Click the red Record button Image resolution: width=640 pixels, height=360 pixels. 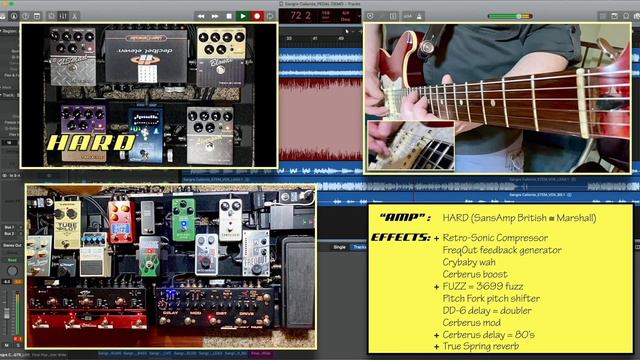[257, 16]
